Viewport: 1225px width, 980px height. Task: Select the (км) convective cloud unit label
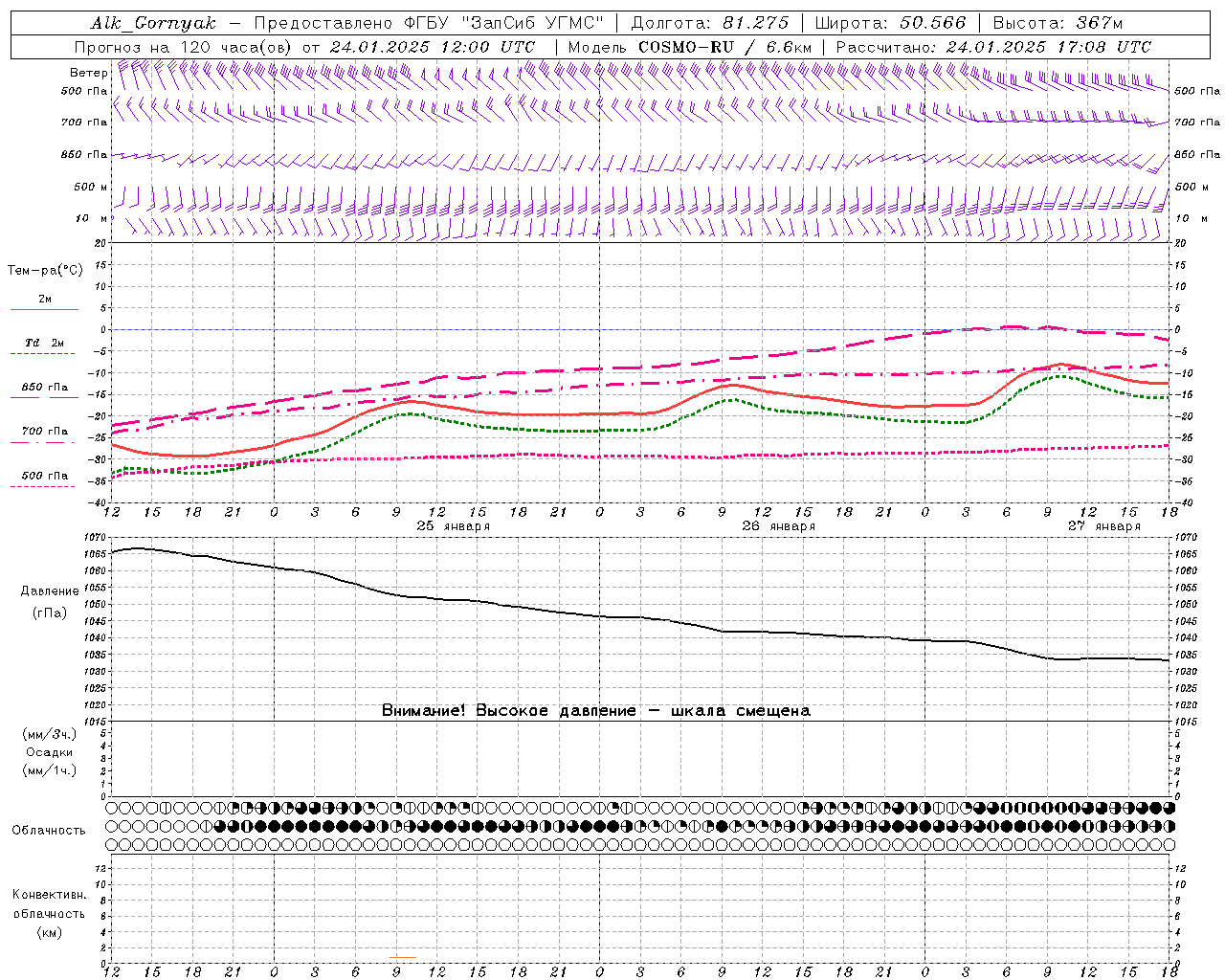point(49,932)
